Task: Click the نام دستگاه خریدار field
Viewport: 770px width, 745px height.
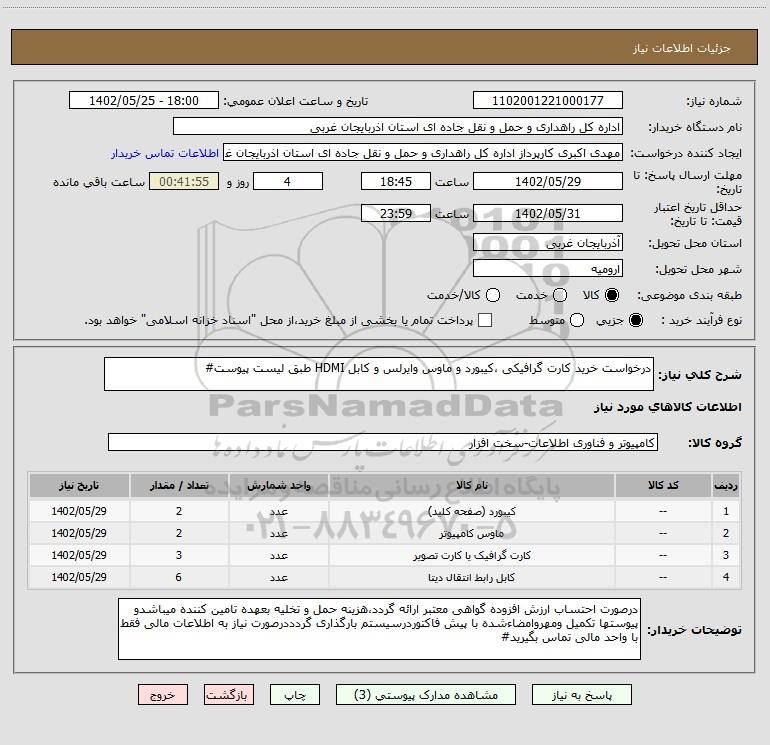Action: point(398,127)
